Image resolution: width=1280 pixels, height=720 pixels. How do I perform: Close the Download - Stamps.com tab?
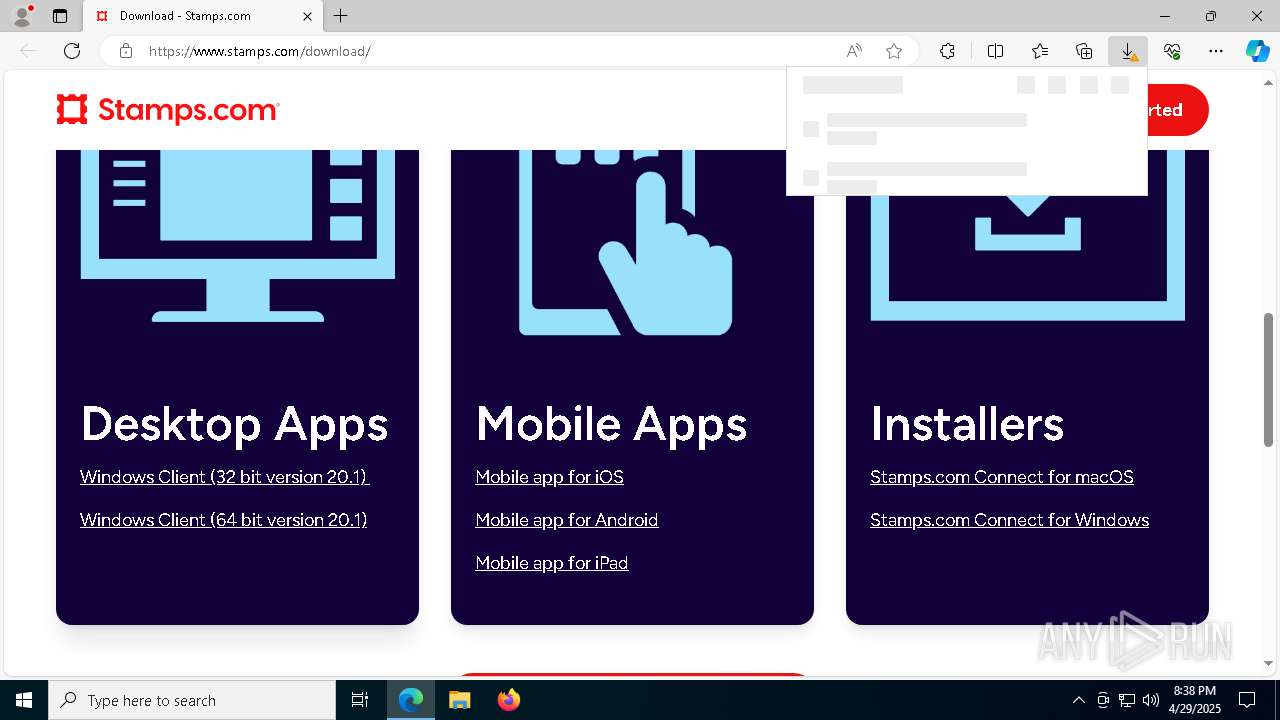pyautogui.click(x=307, y=16)
